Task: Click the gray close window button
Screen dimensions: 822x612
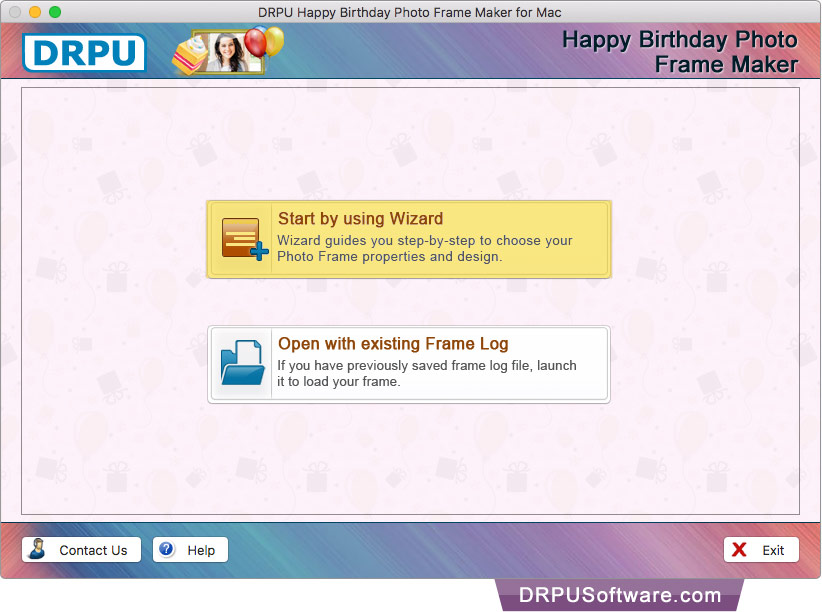Action: [x=15, y=12]
